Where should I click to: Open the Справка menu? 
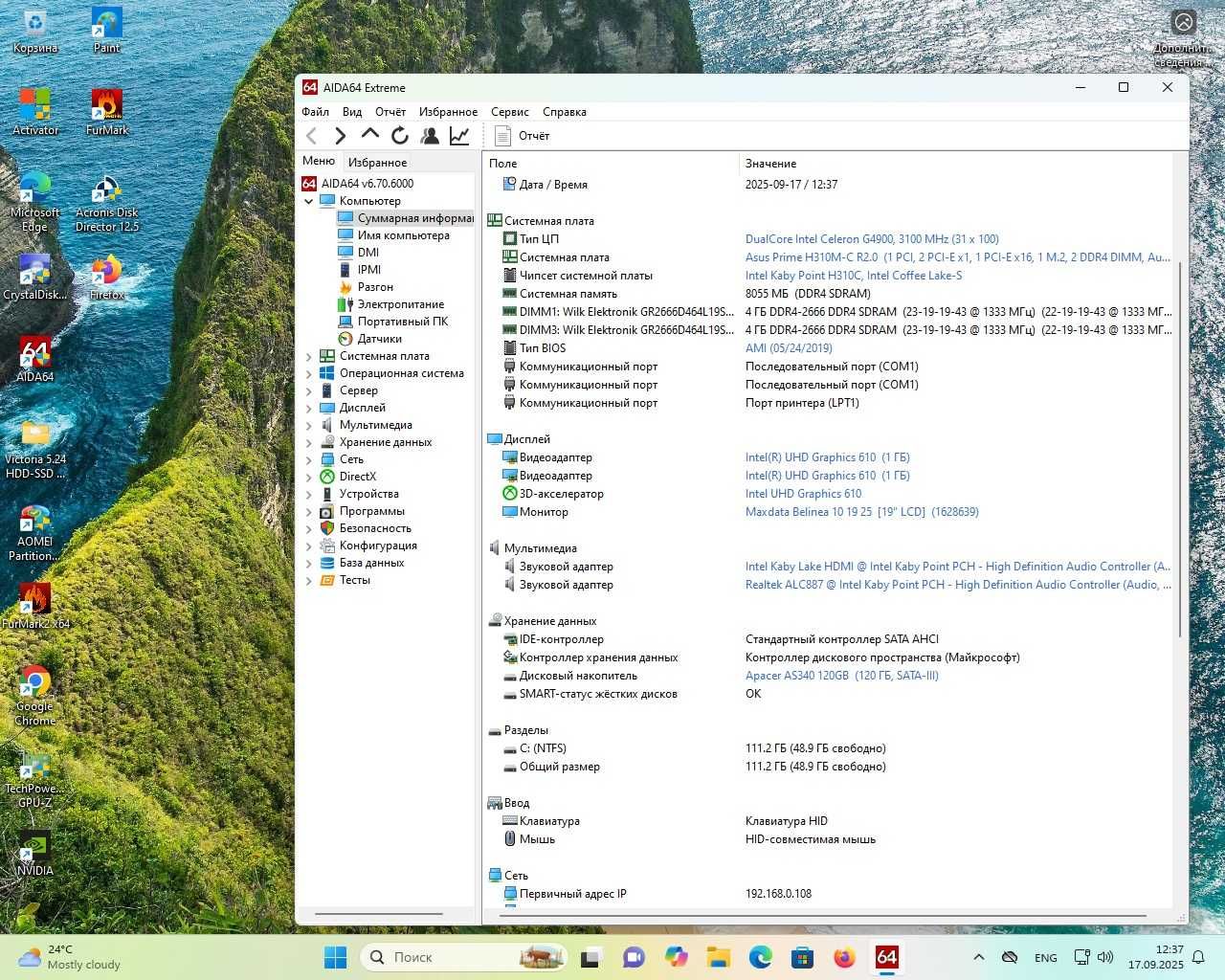click(565, 112)
